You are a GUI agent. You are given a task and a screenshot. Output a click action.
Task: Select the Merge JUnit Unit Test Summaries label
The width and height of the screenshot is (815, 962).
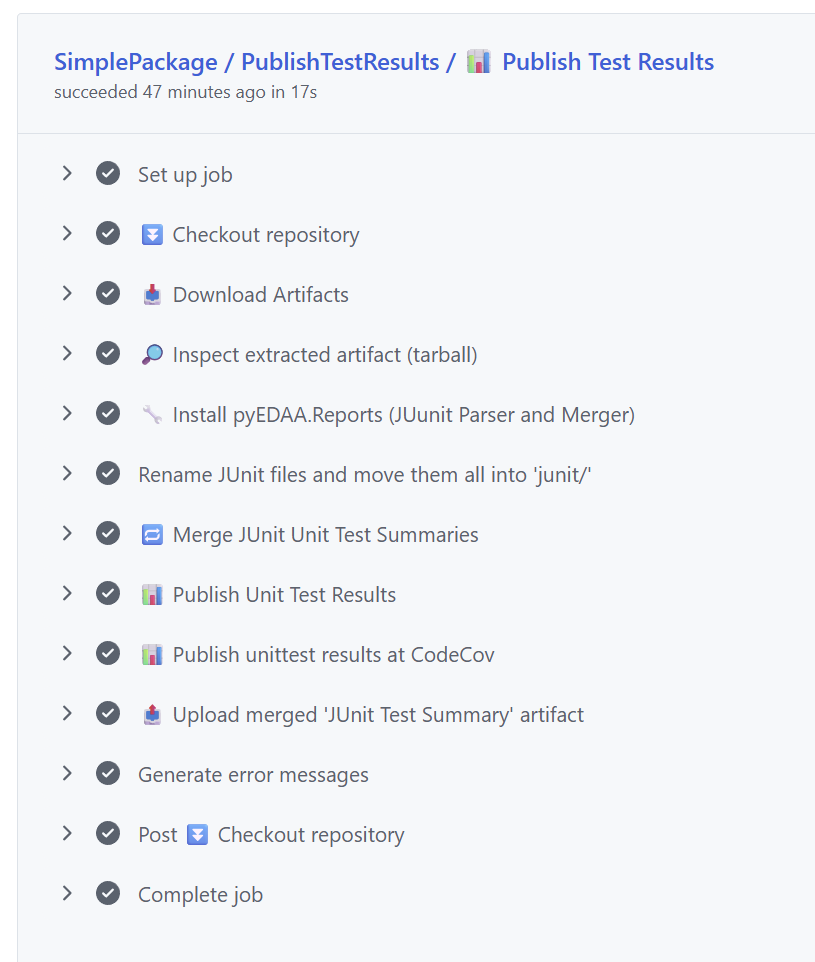point(325,535)
